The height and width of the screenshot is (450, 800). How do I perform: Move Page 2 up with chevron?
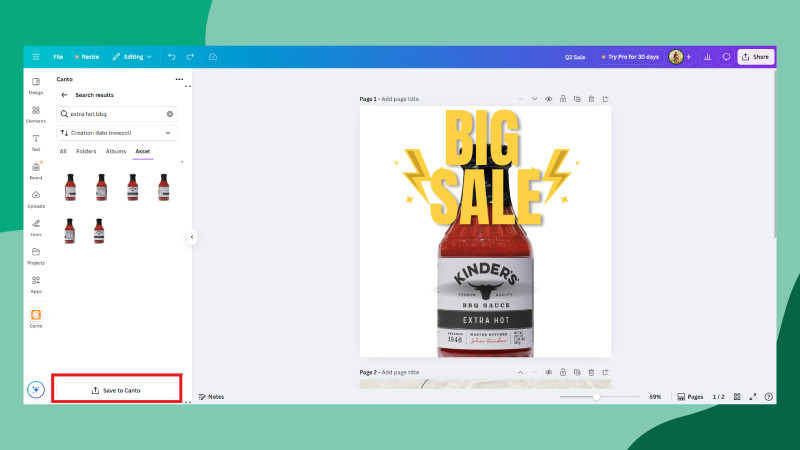coord(520,372)
